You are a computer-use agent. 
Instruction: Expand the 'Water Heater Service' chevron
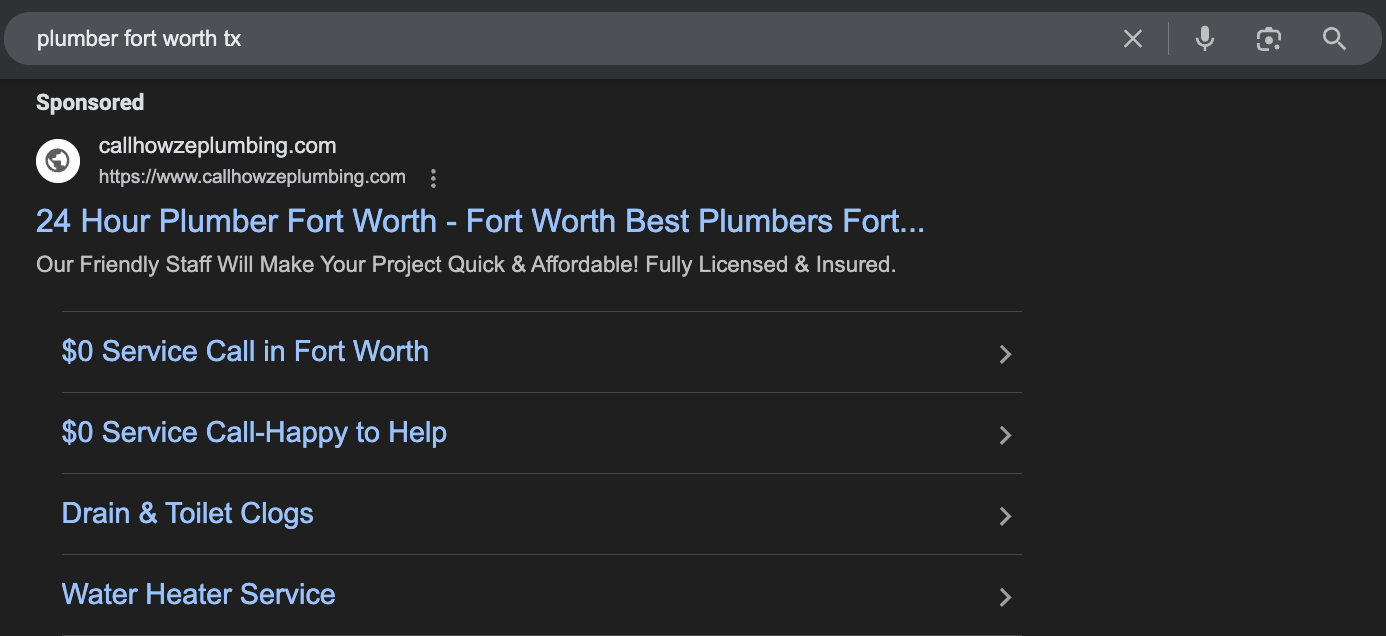(x=1005, y=597)
